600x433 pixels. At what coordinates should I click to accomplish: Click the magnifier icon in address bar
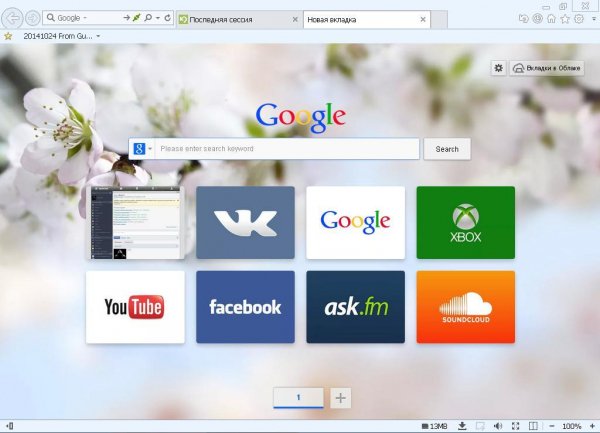click(x=51, y=17)
